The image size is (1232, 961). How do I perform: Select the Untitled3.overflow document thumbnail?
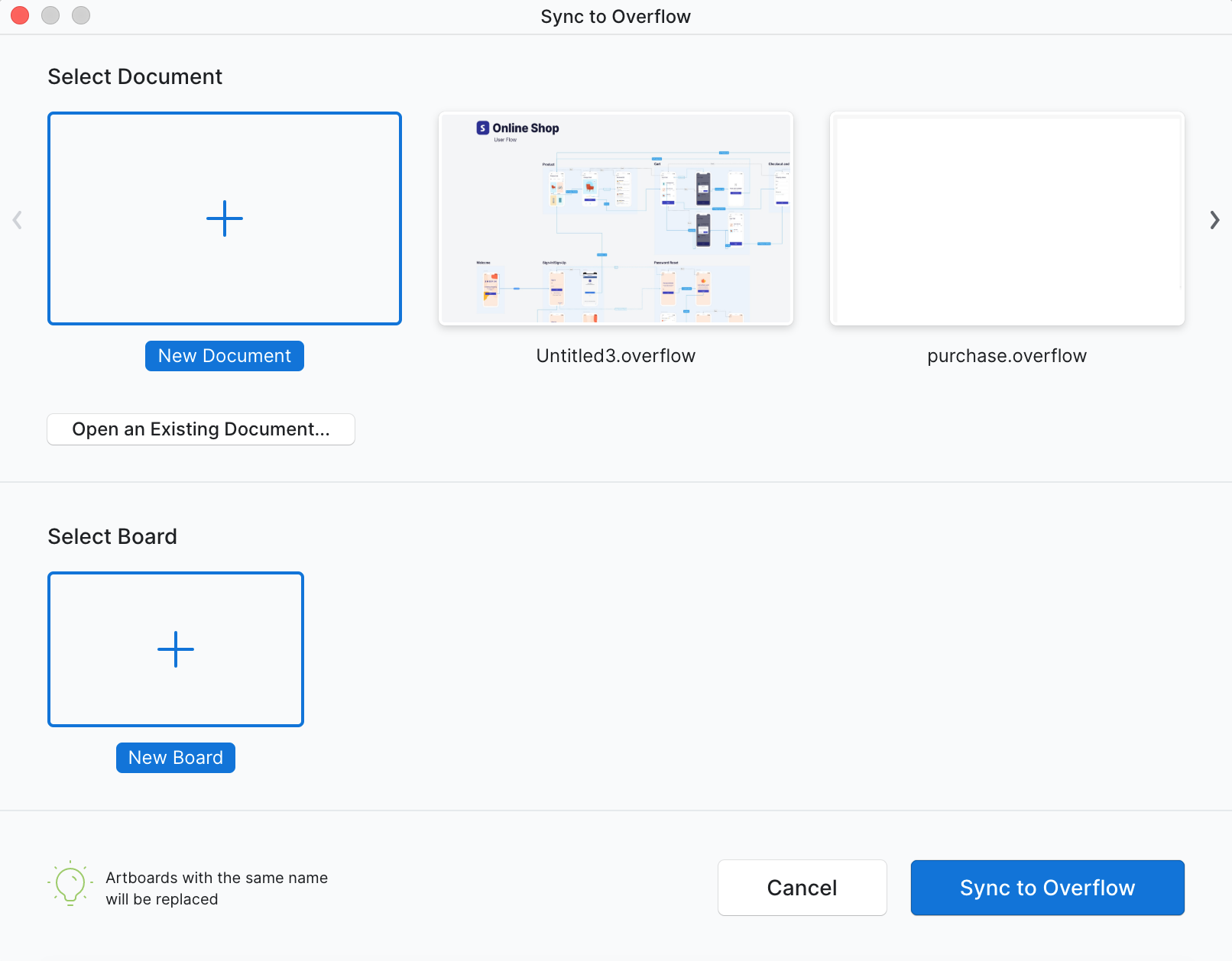(x=616, y=218)
